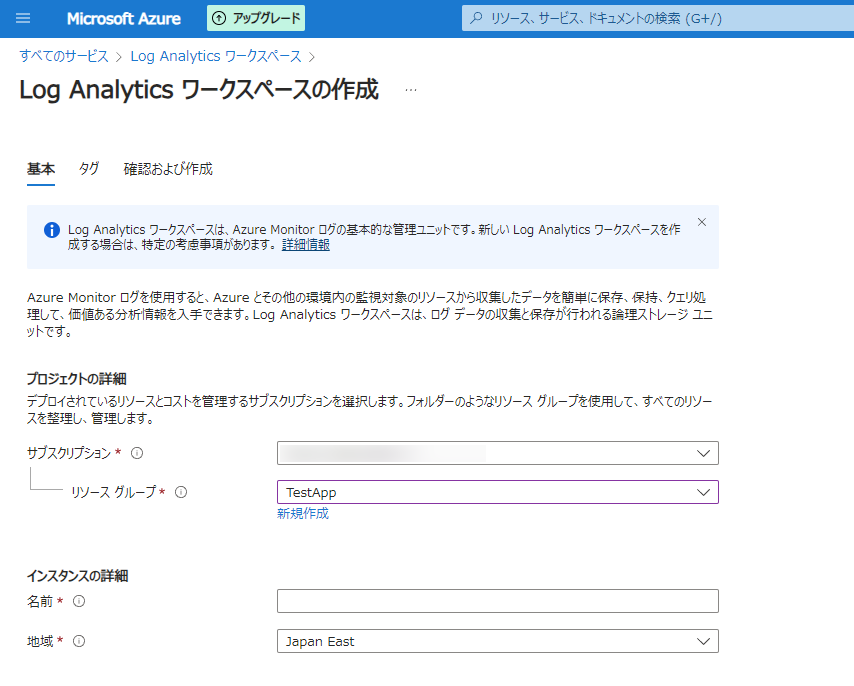
Task: Click the blue info icon in banner
Action: click(x=52, y=230)
